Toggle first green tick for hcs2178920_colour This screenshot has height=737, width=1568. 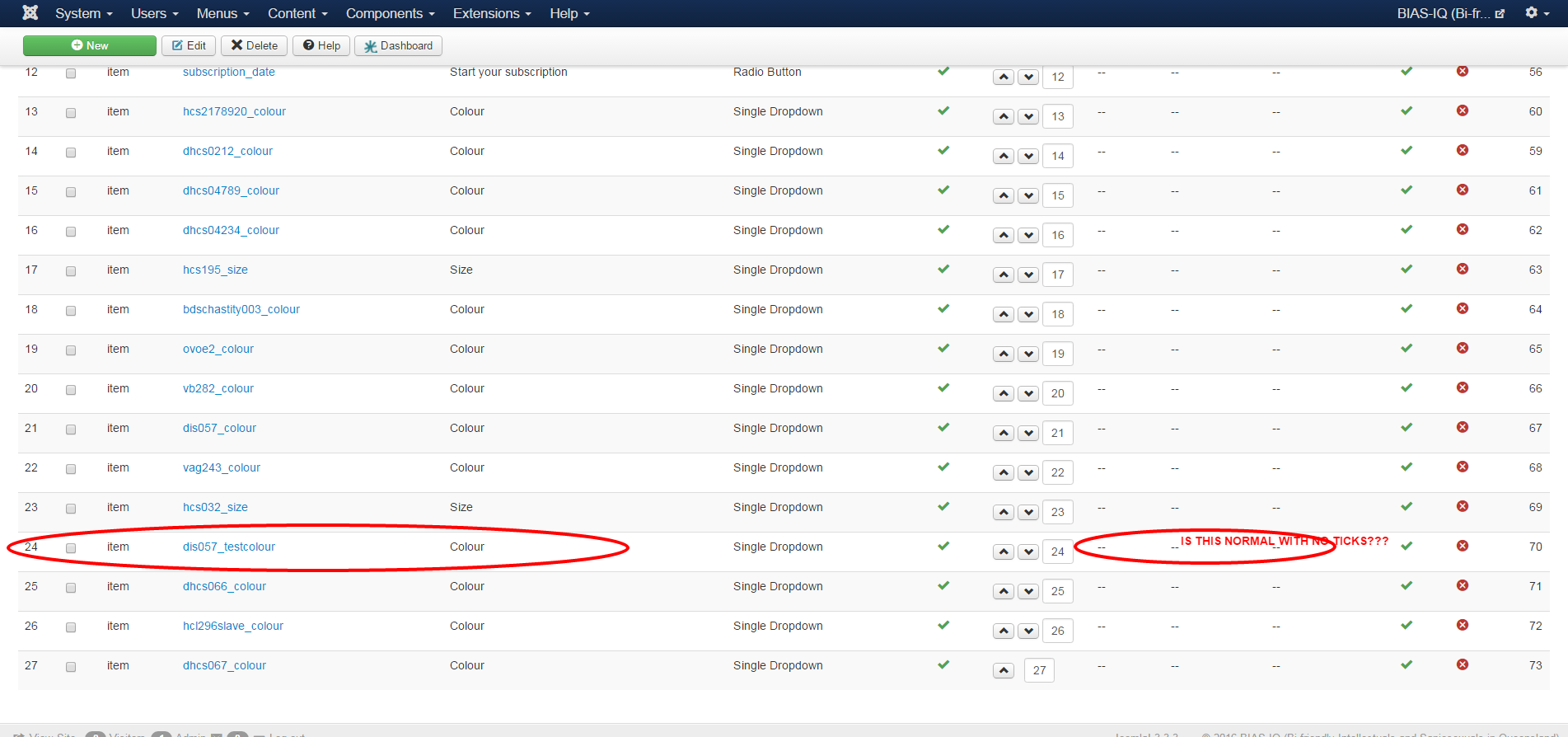pos(943,110)
